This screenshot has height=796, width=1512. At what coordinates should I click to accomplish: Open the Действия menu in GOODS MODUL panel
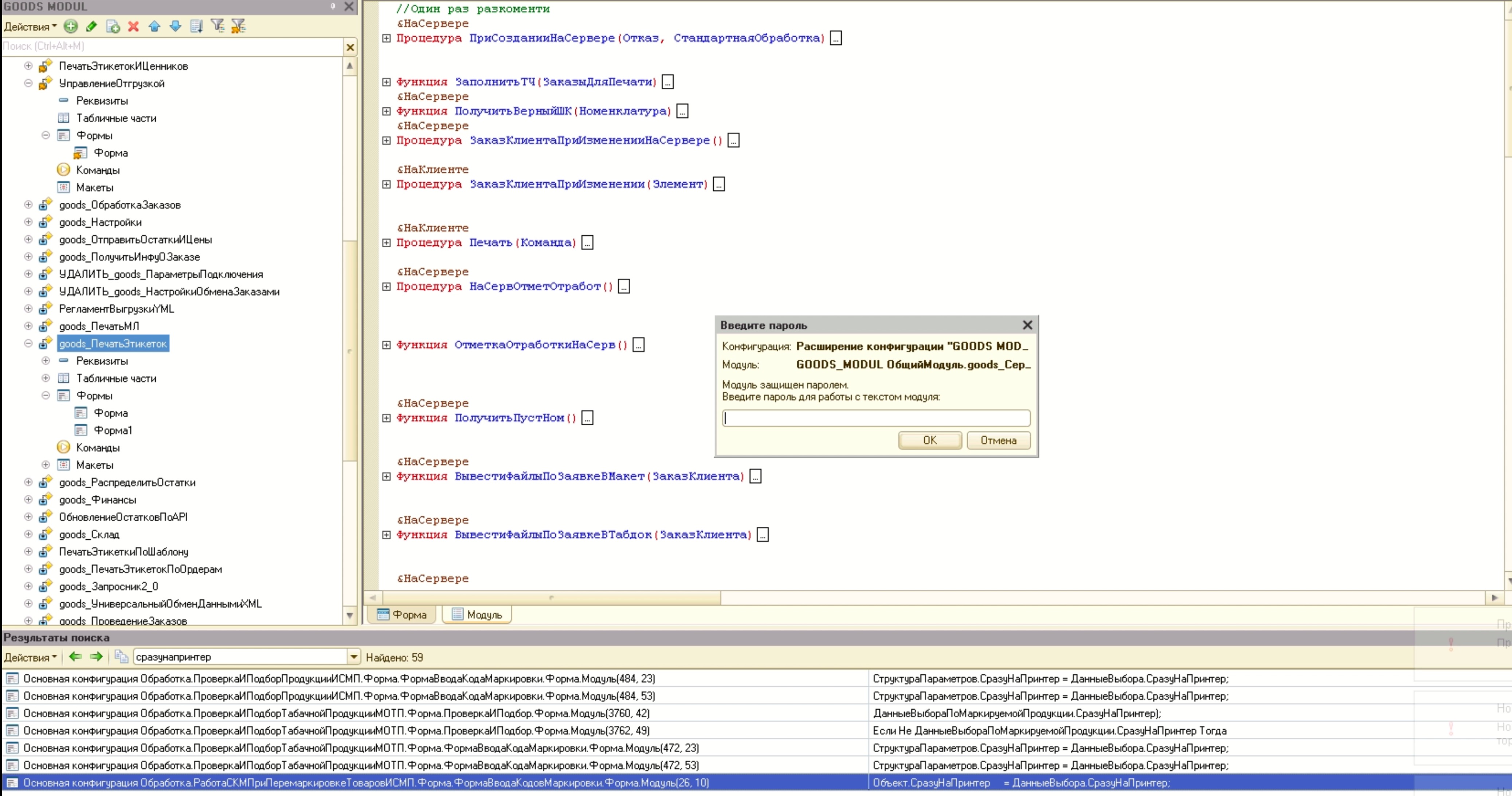click(x=30, y=26)
